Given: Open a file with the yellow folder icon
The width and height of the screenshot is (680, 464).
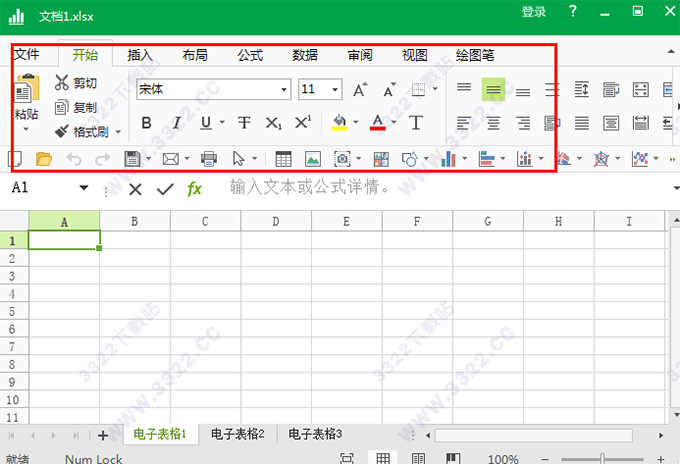Looking at the screenshot, I should (44, 159).
